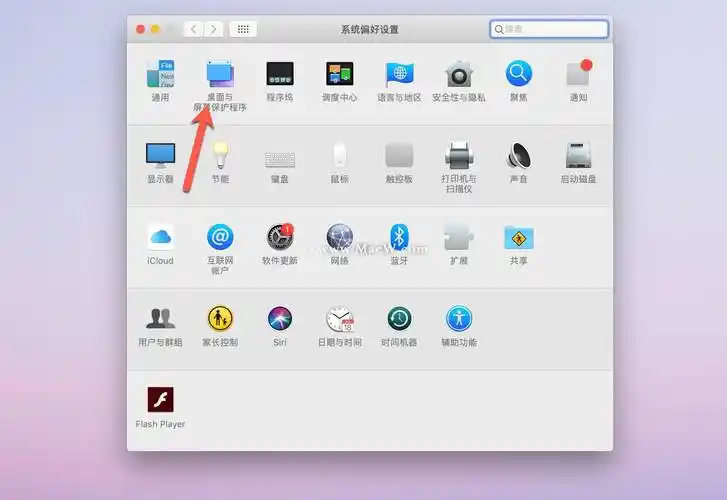Show all preferences with the grid button
This screenshot has height=500, width=727.
tap(243, 29)
